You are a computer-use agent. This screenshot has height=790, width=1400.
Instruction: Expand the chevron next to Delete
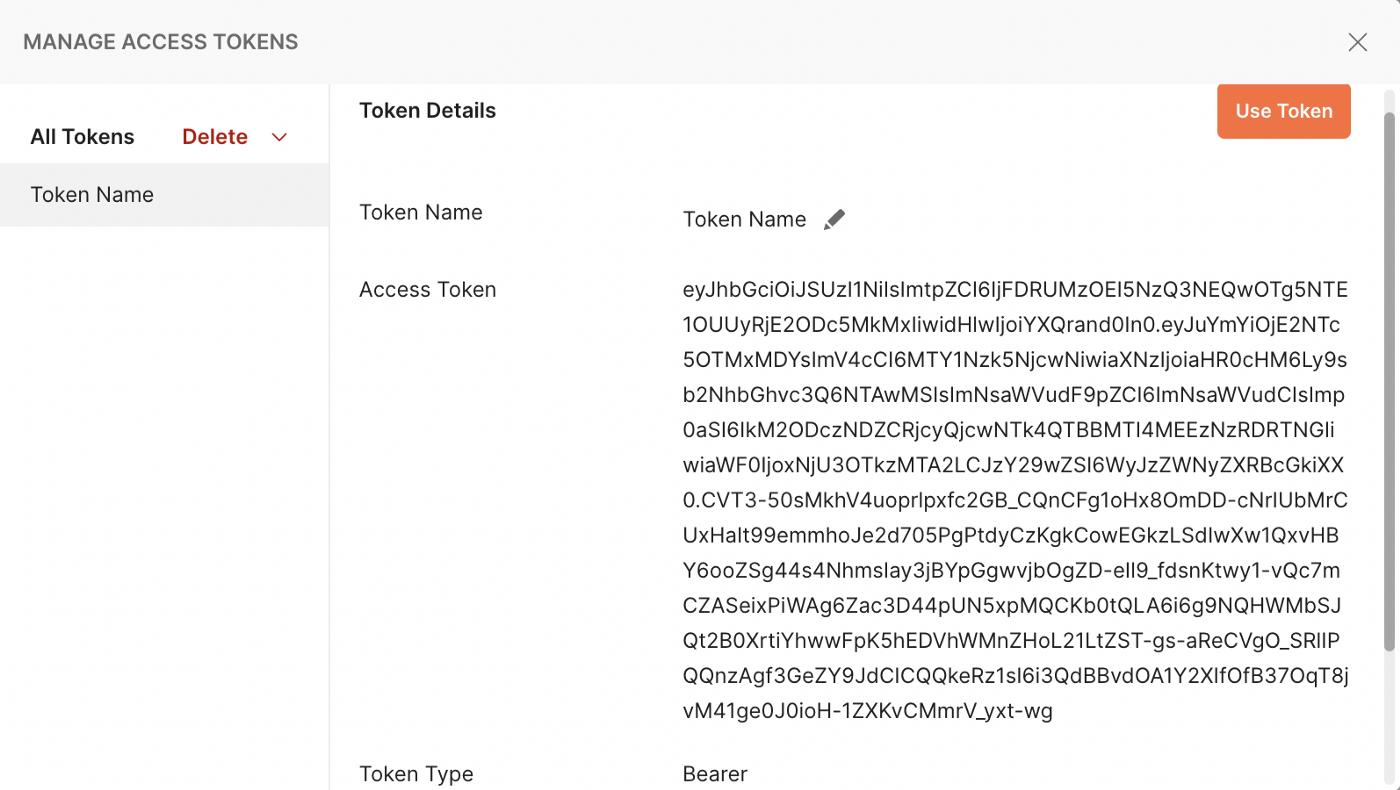280,137
